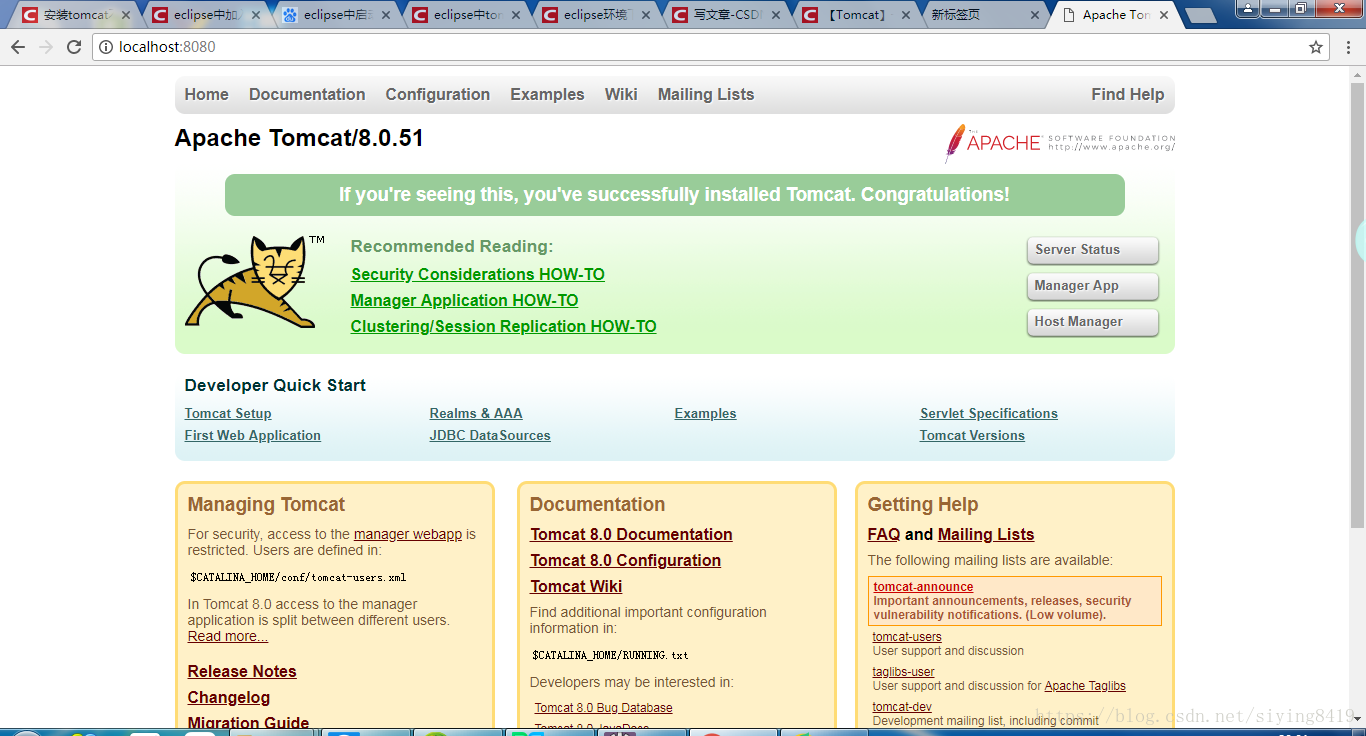Open the JDBC DataSources link
This screenshot has height=736, width=1366.
pos(490,435)
